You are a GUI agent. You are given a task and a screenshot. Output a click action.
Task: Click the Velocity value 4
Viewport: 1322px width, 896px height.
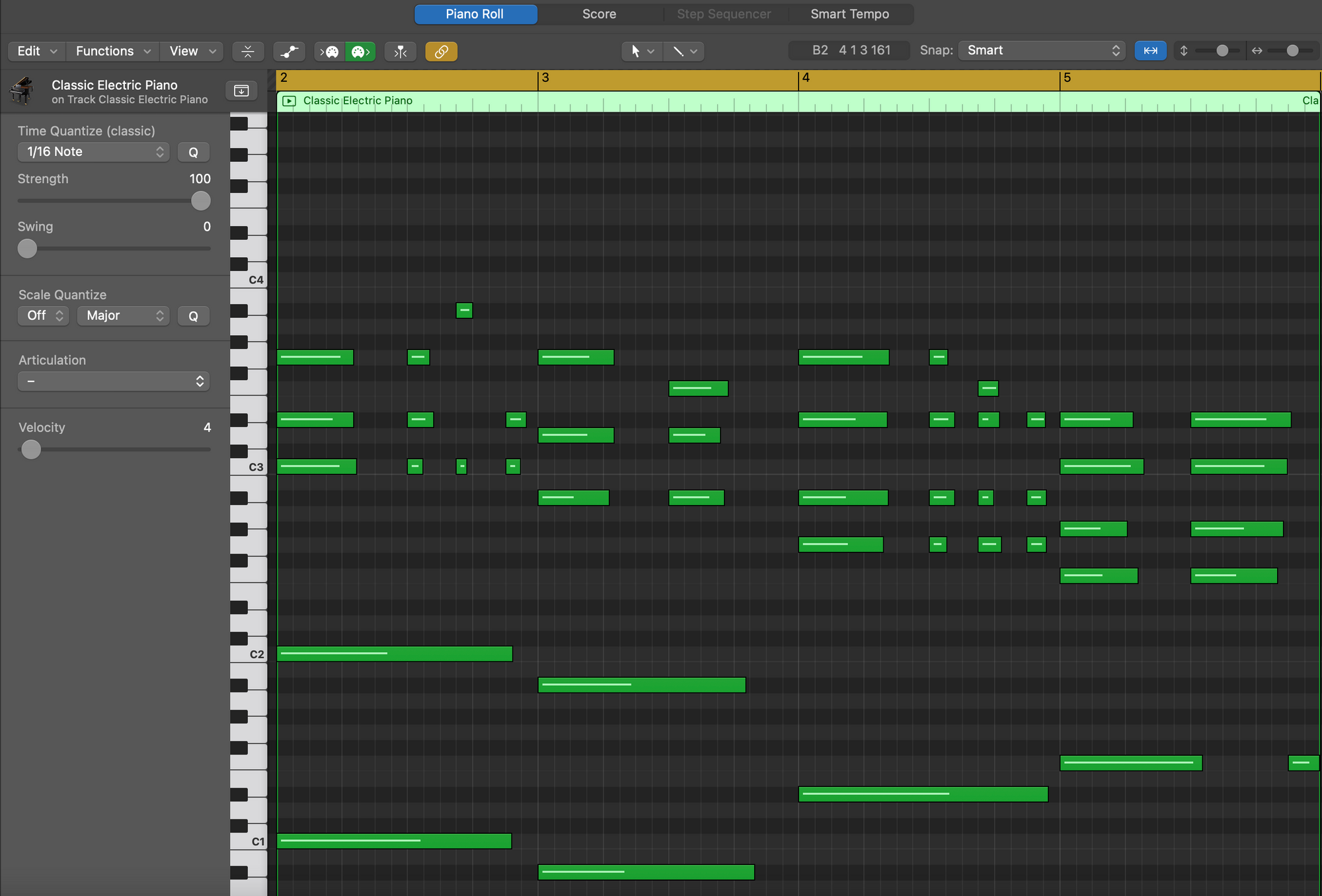[x=207, y=428]
